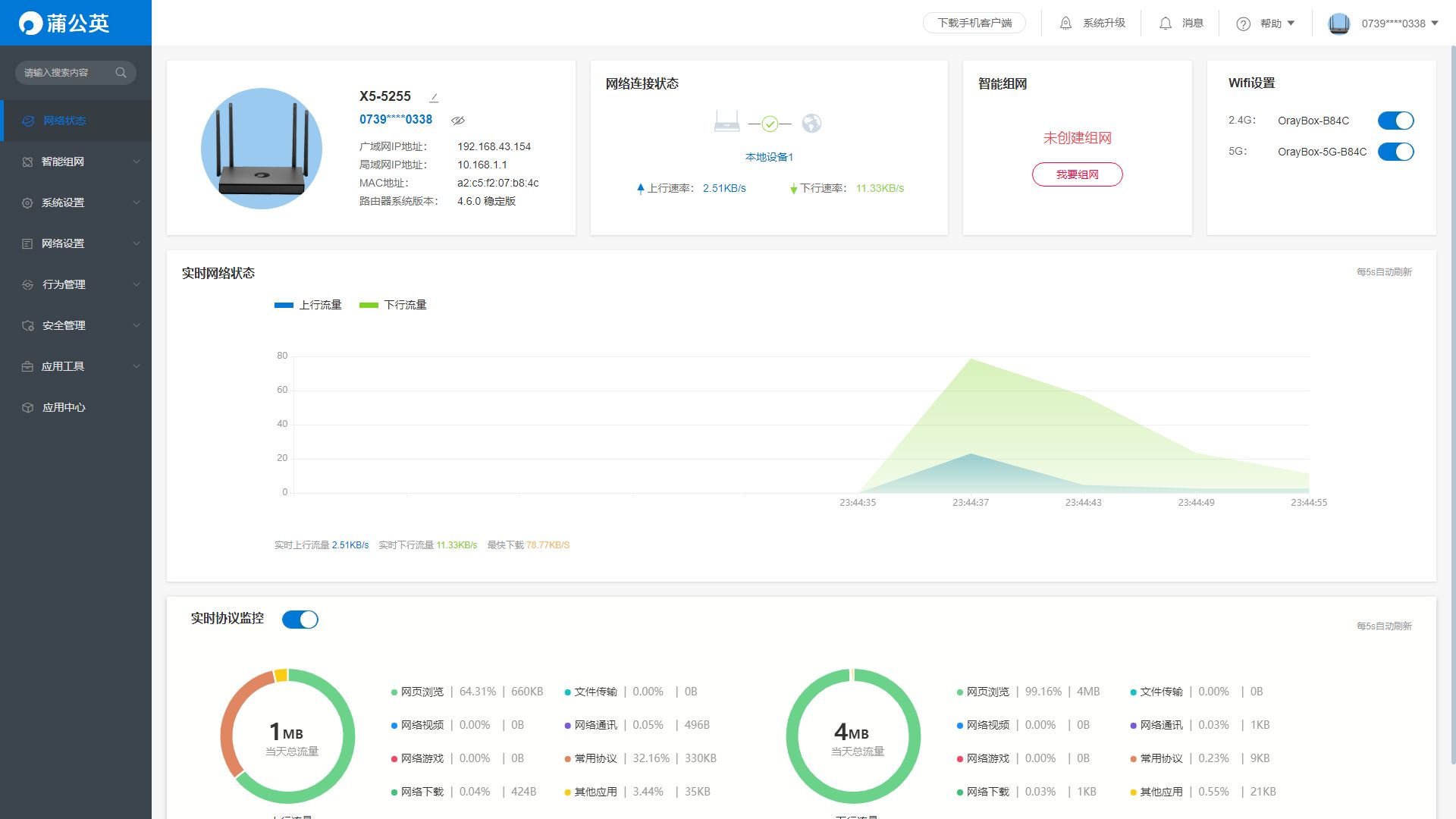Image resolution: width=1456 pixels, height=819 pixels.
Task: Click the green 下行流量 legend swatch
Action: [369, 305]
